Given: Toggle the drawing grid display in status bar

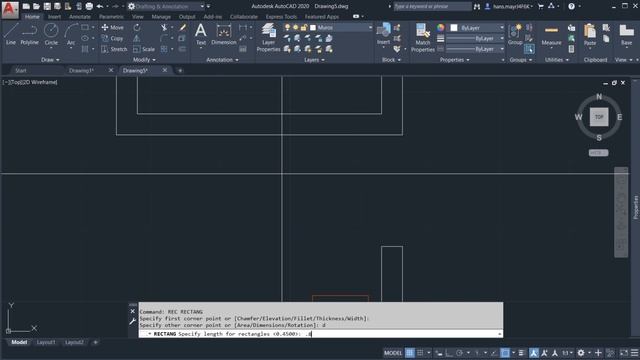Looking at the screenshot, I should tap(409, 353).
